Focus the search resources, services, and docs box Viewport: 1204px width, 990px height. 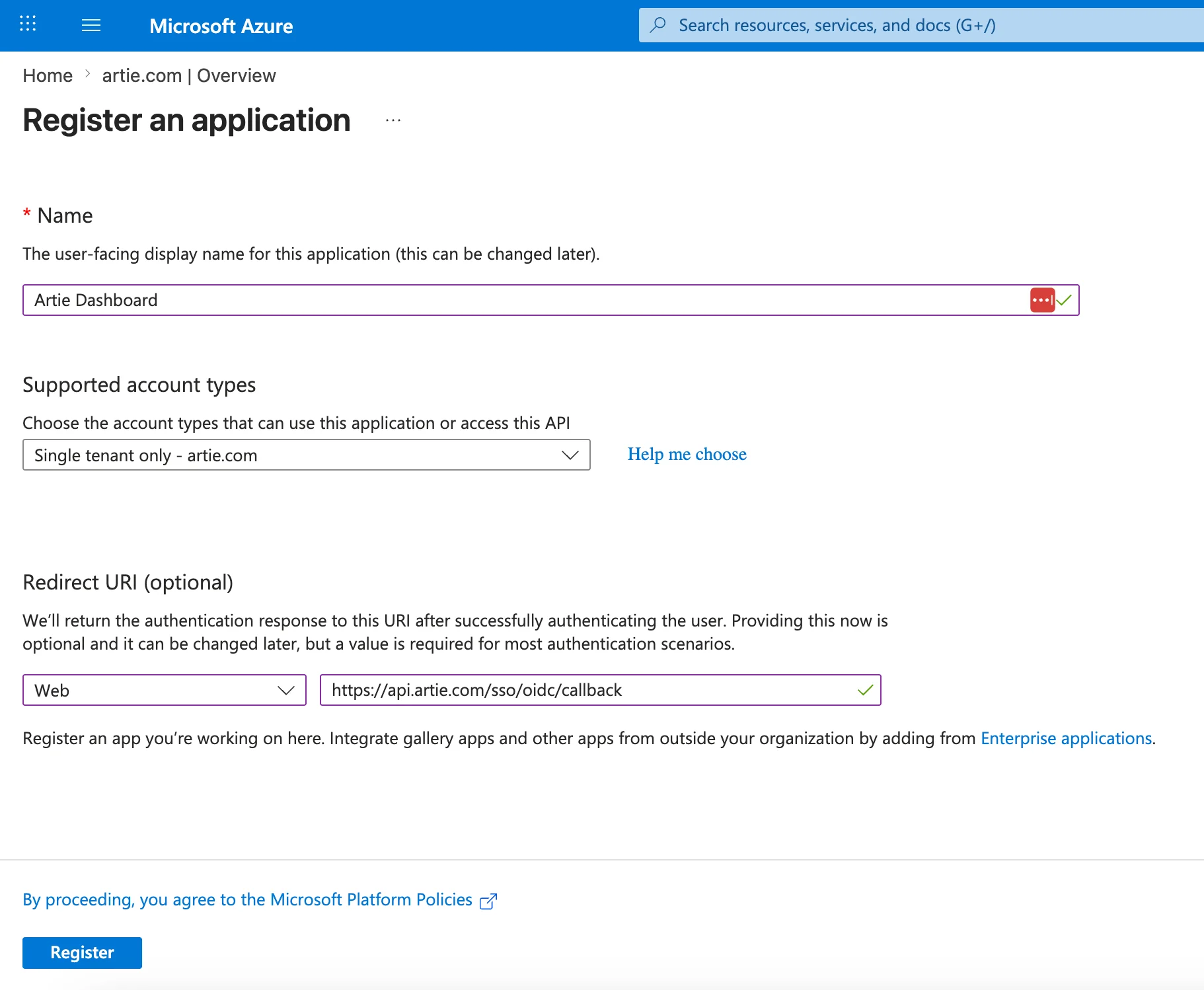coord(921,25)
